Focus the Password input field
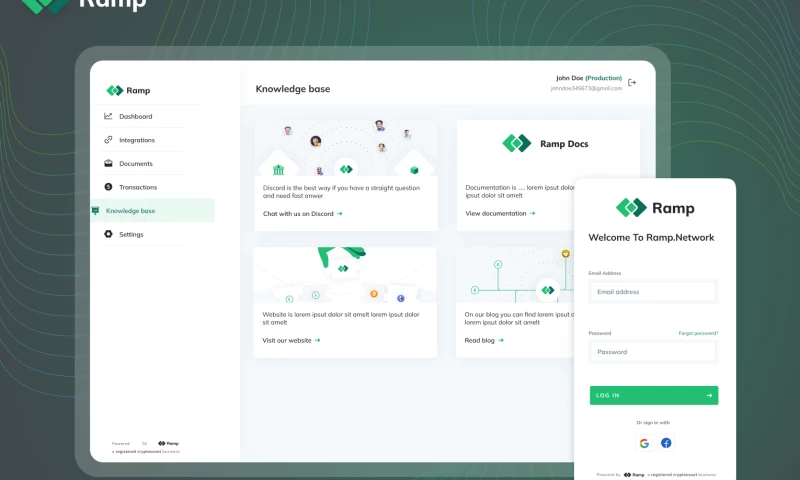The width and height of the screenshot is (800, 480). coord(653,352)
